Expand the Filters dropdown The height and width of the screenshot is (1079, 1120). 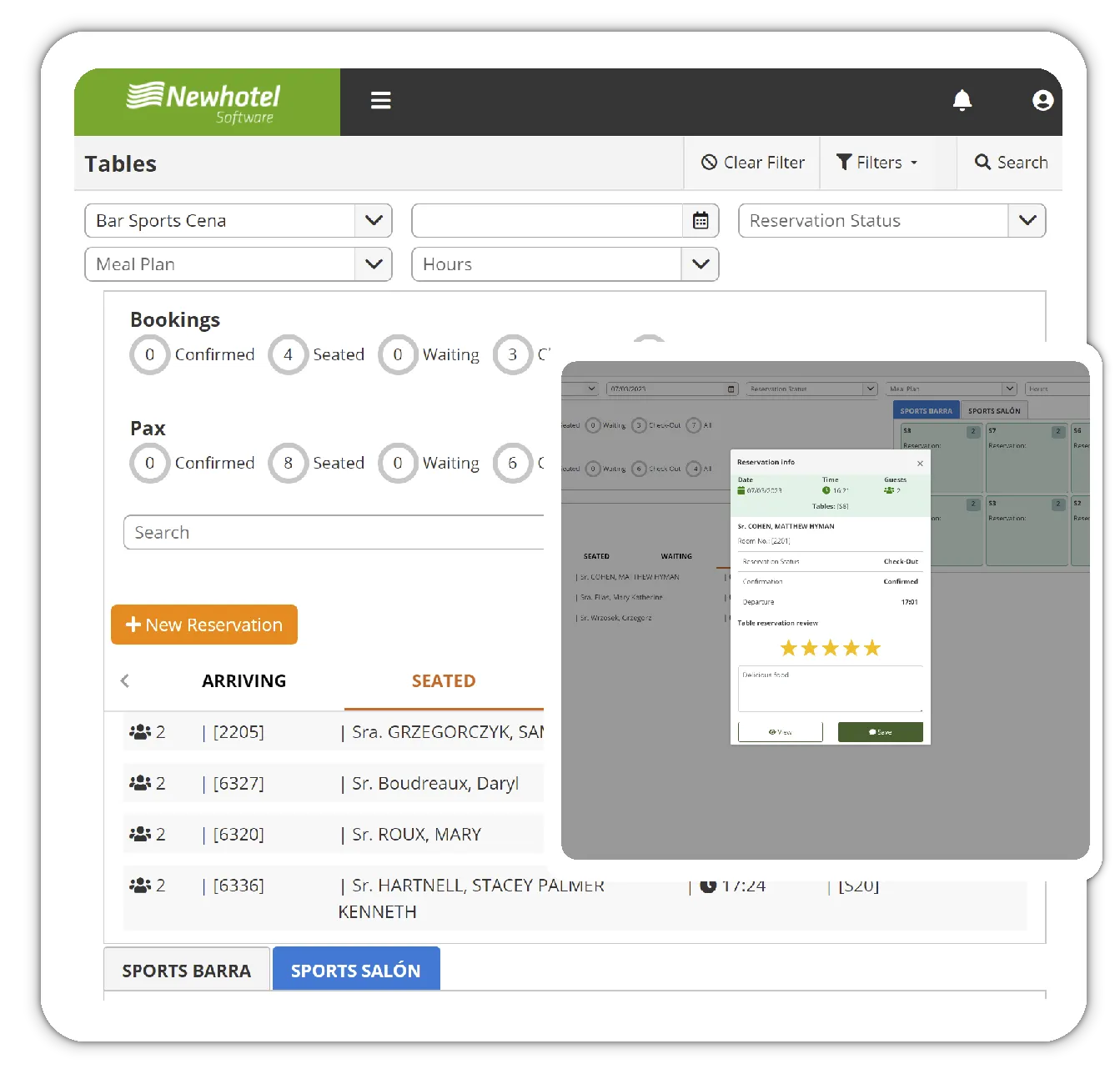click(x=877, y=163)
